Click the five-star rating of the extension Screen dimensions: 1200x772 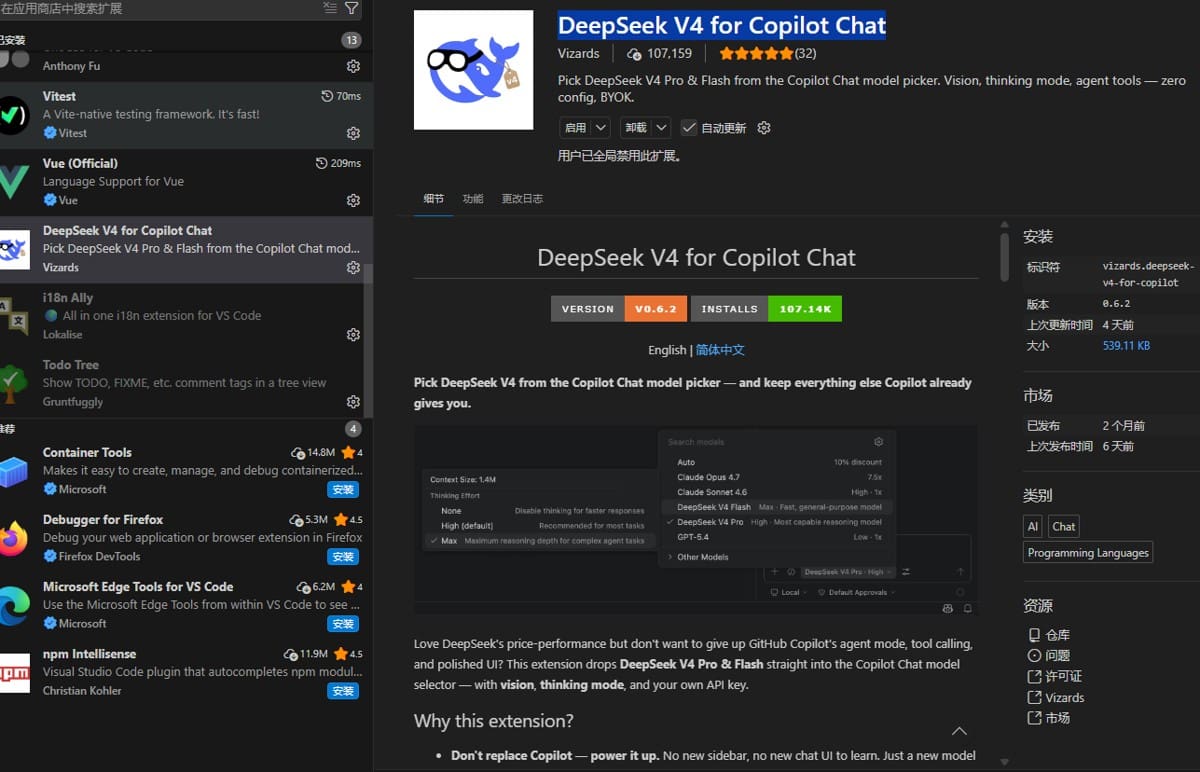[x=755, y=54]
